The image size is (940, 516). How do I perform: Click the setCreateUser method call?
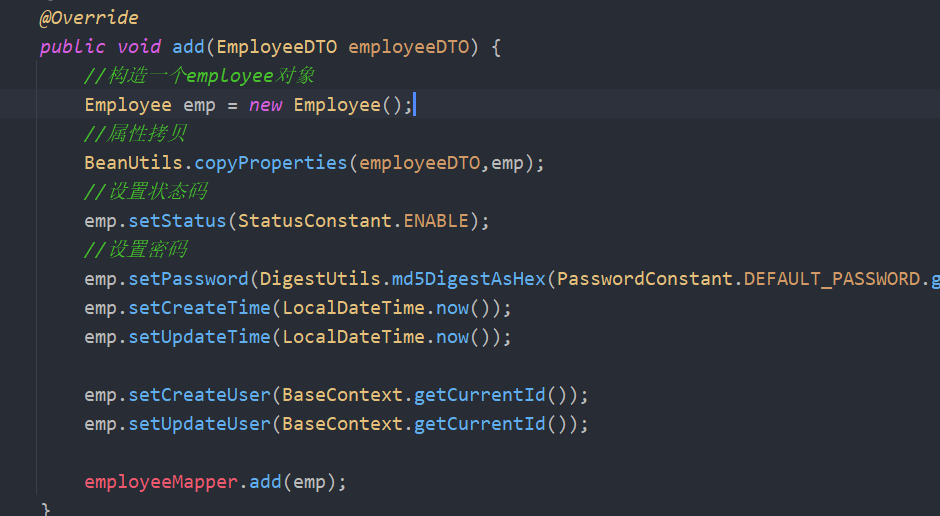pyautogui.click(x=200, y=395)
